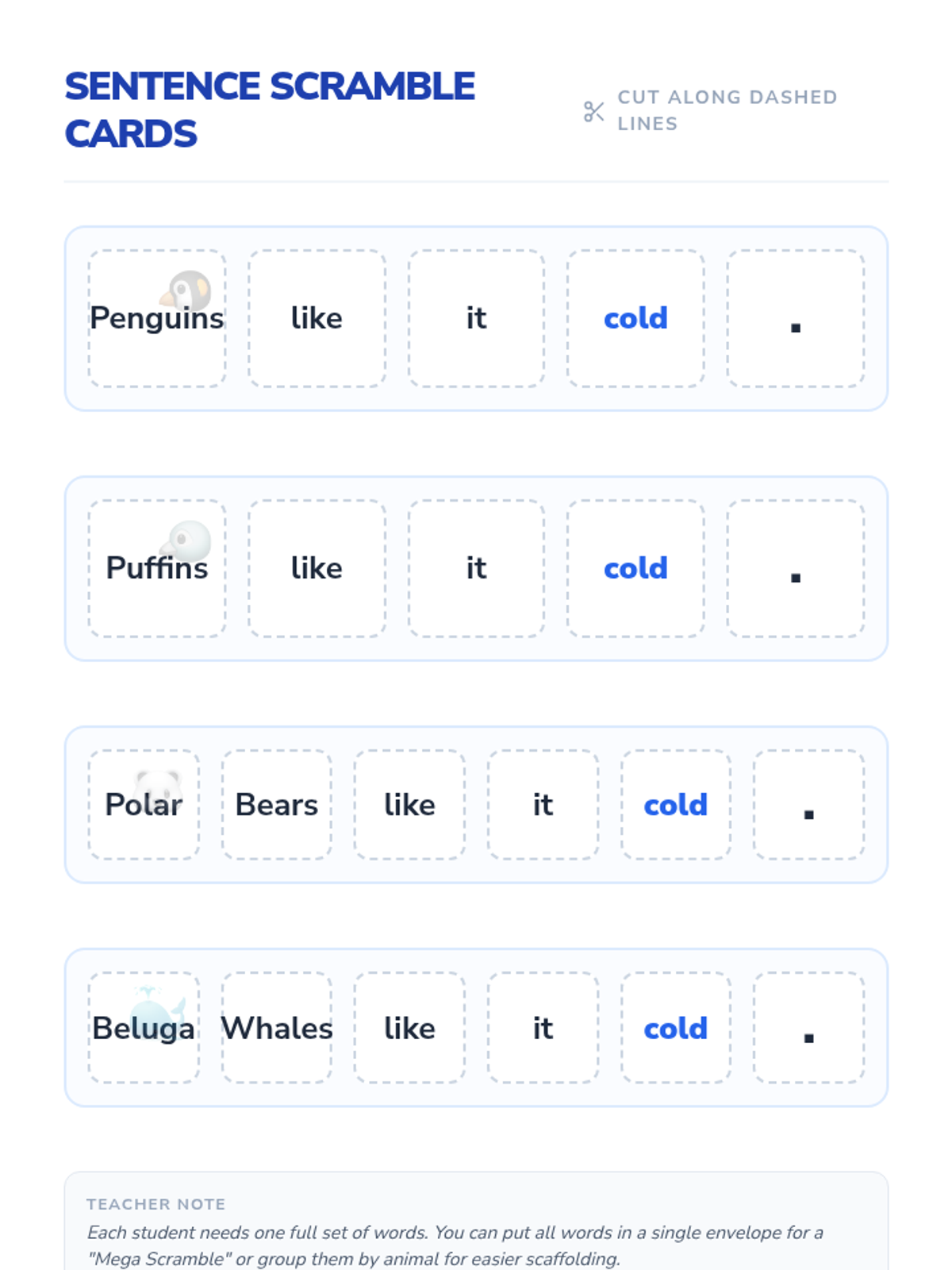This screenshot has height=1270, width=952.
Task: Click period card in Penguins row
Action: pyautogui.click(x=796, y=318)
